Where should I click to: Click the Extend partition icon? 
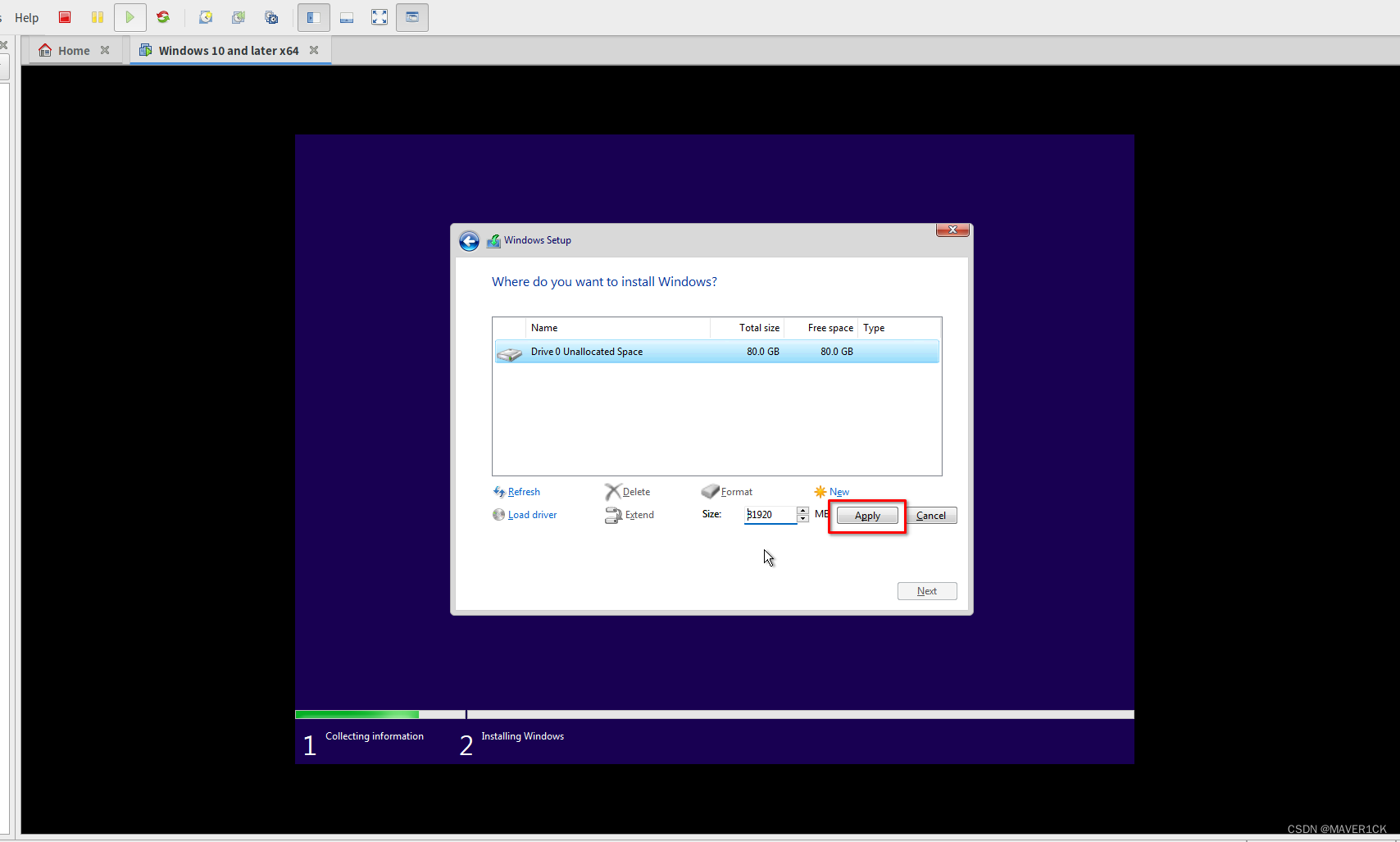pyautogui.click(x=613, y=515)
